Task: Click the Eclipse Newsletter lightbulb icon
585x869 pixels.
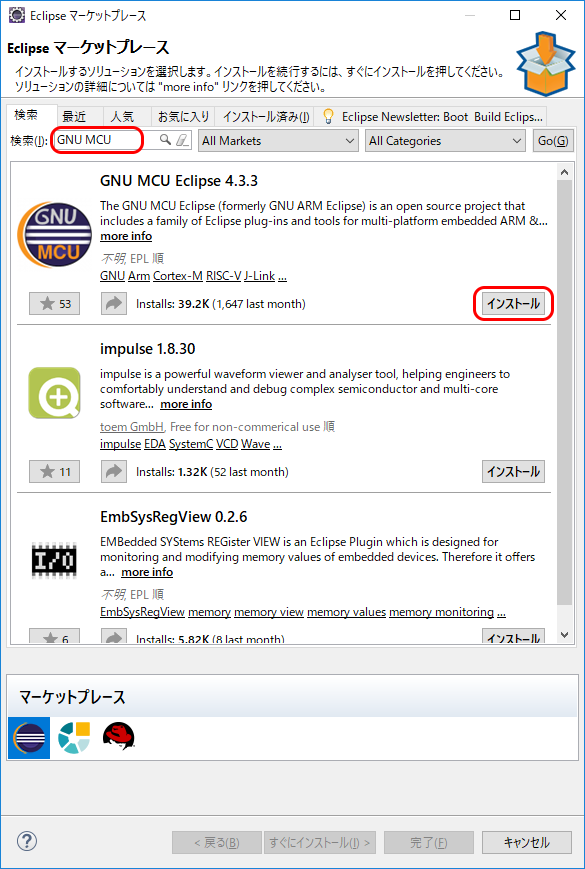Action: (x=329, y=116)
